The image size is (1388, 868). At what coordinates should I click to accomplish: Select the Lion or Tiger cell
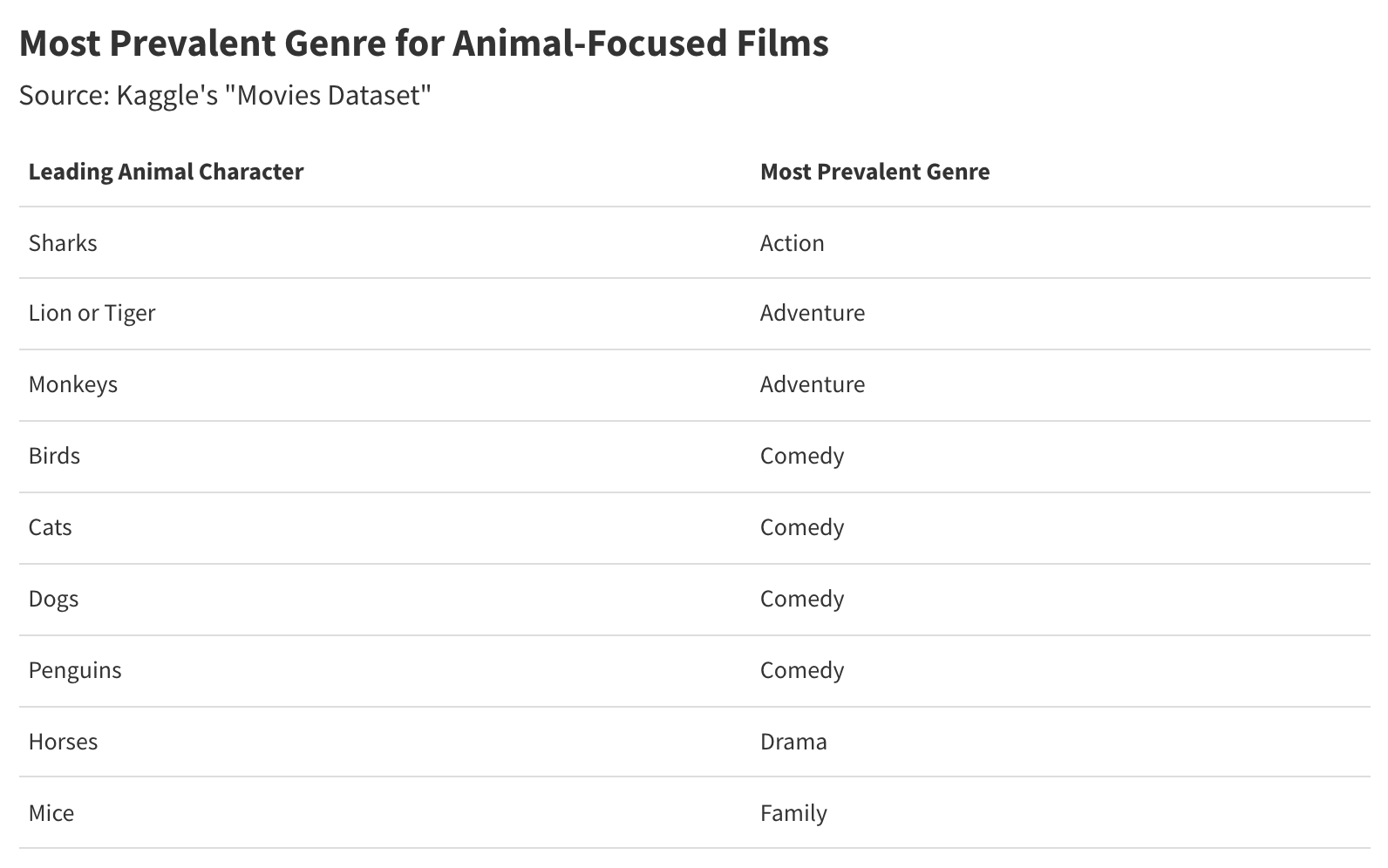point(92,313)
